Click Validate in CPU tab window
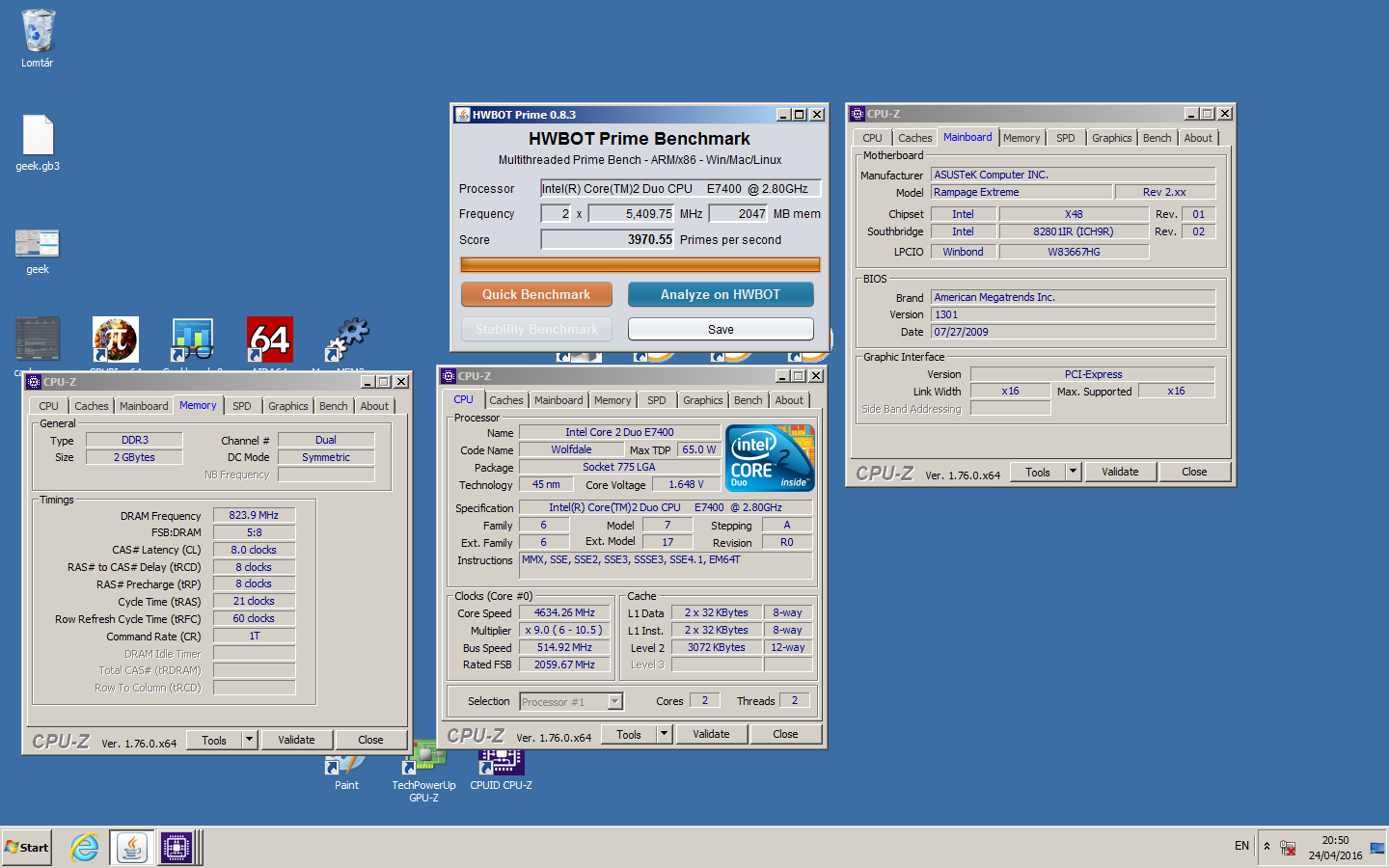1389x868 pixels. (x=711, y=734)
